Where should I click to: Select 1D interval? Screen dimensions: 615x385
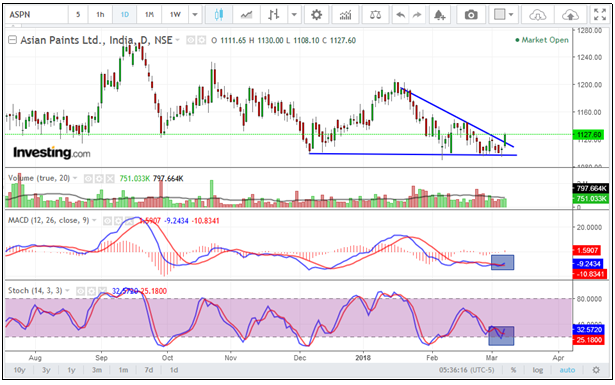125,15
